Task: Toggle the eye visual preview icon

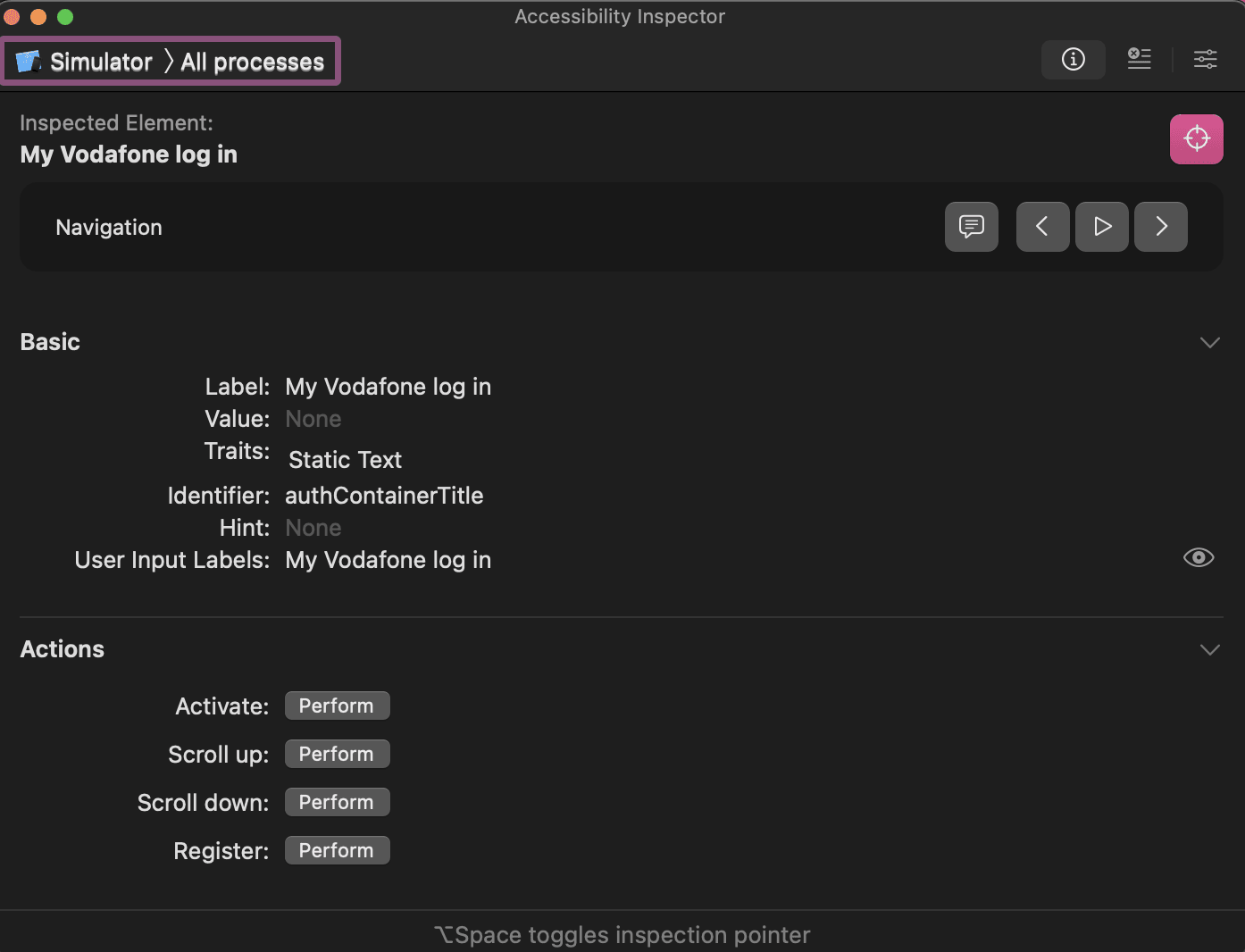Action: coord(1198,558)
